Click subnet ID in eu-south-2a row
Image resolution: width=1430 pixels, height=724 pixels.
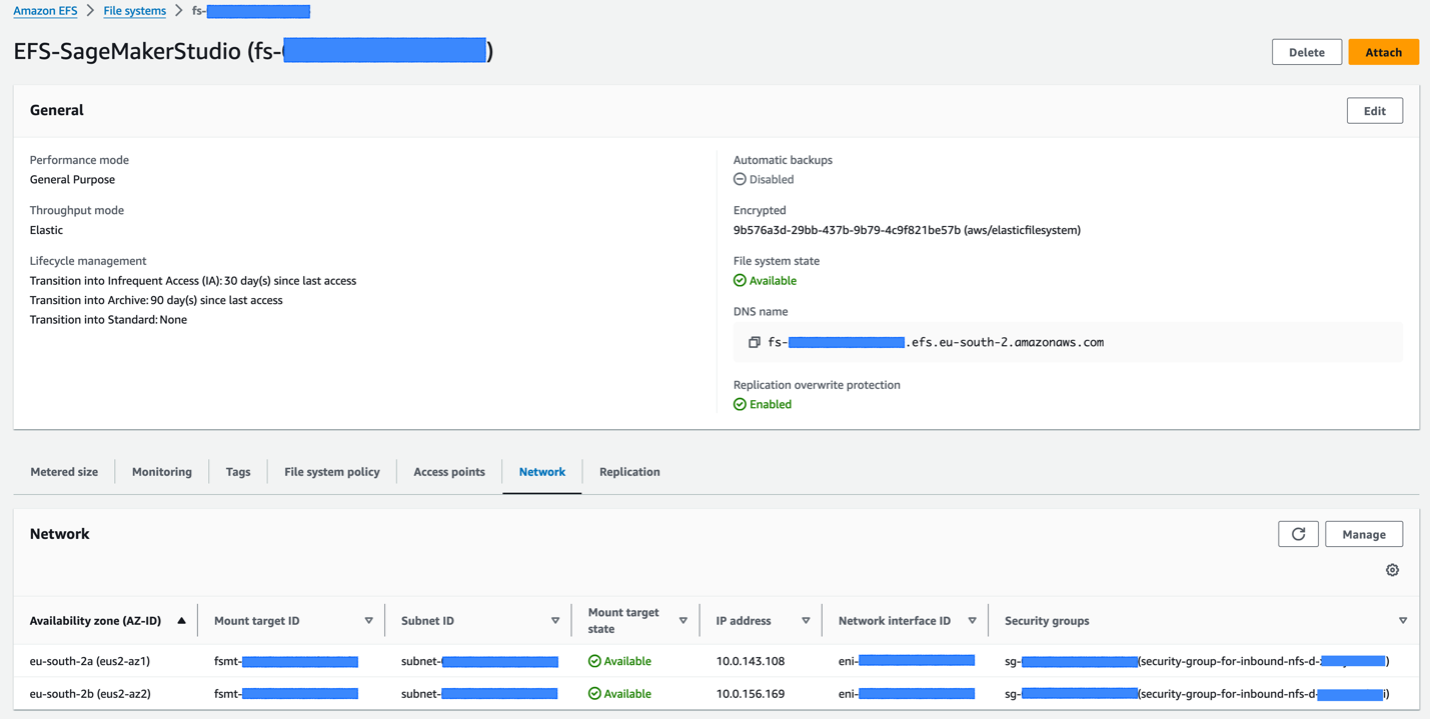[479, 661]
